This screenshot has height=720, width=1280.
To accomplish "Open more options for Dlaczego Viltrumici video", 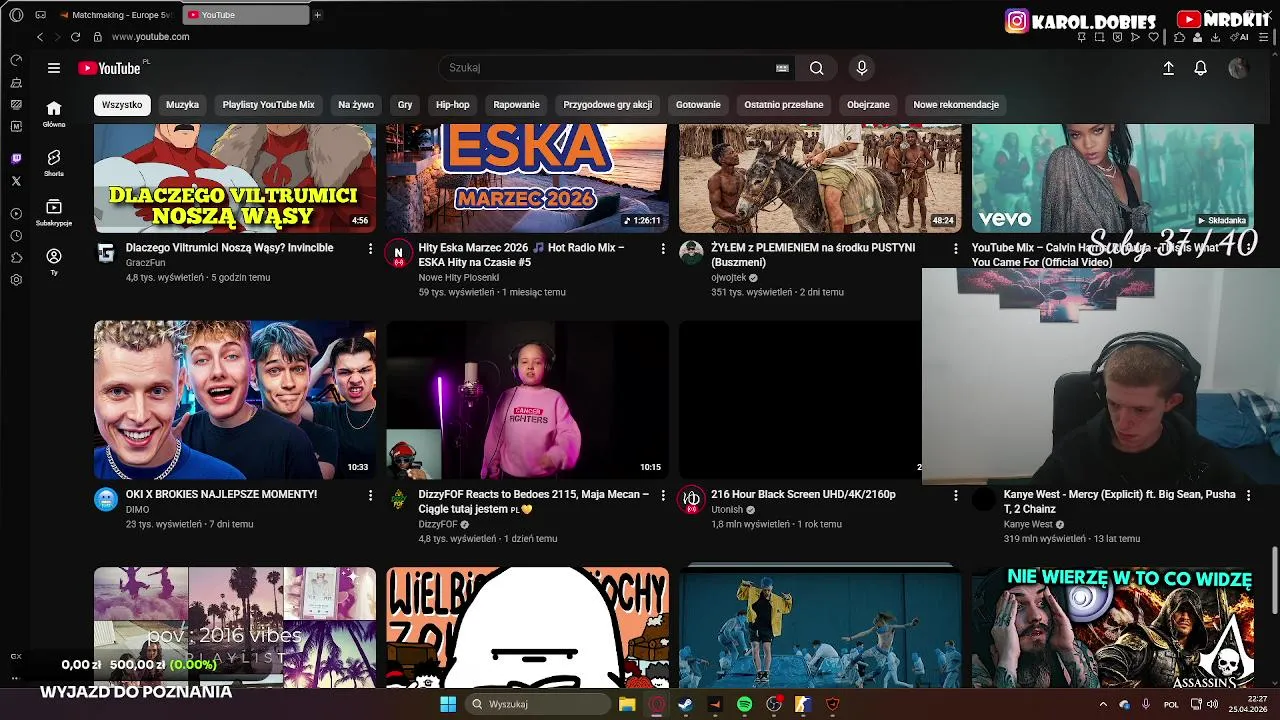I will click(x=370, y=248).
